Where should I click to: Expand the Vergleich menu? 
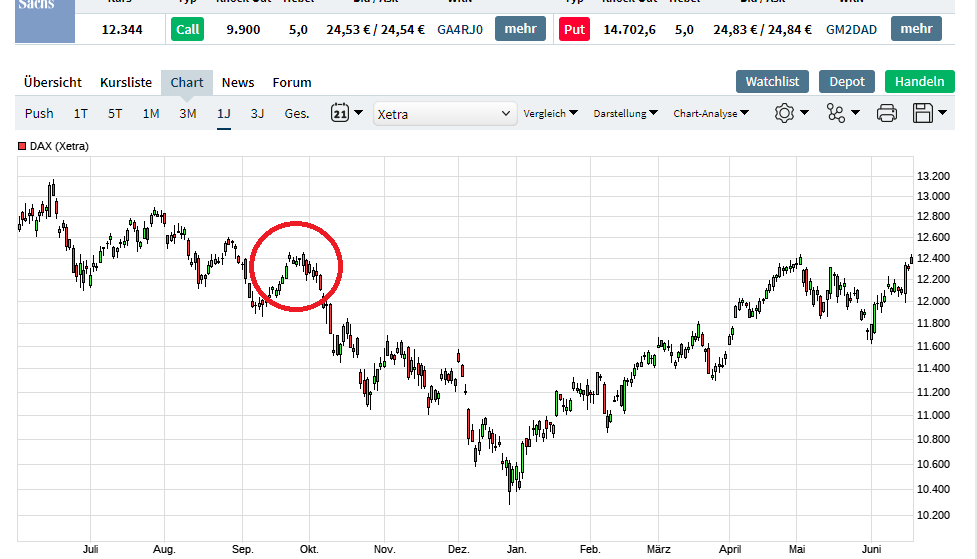(x=551, y=113)
